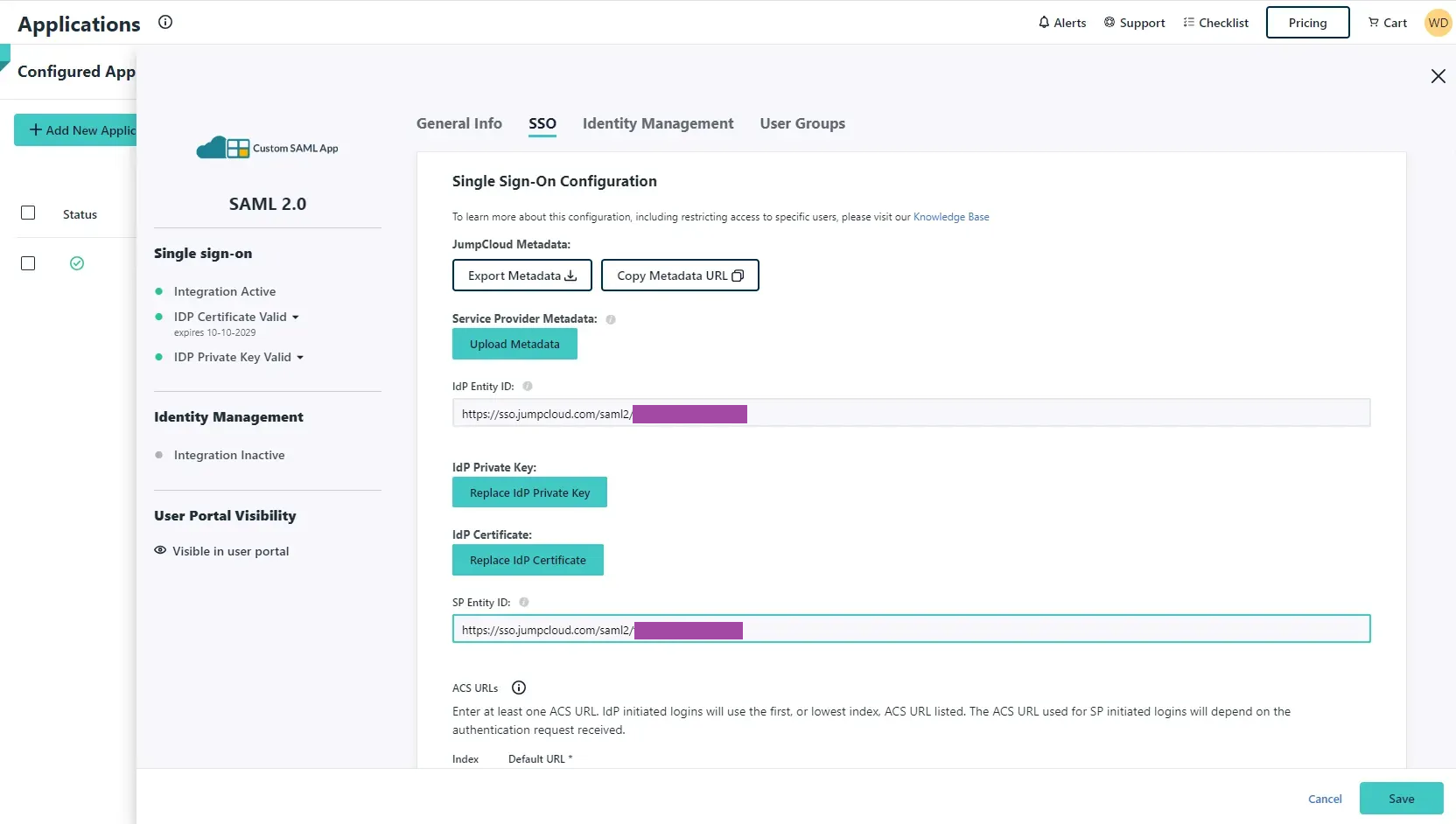
Task: Open the Checklist
Action: [x=1215, y=23]
